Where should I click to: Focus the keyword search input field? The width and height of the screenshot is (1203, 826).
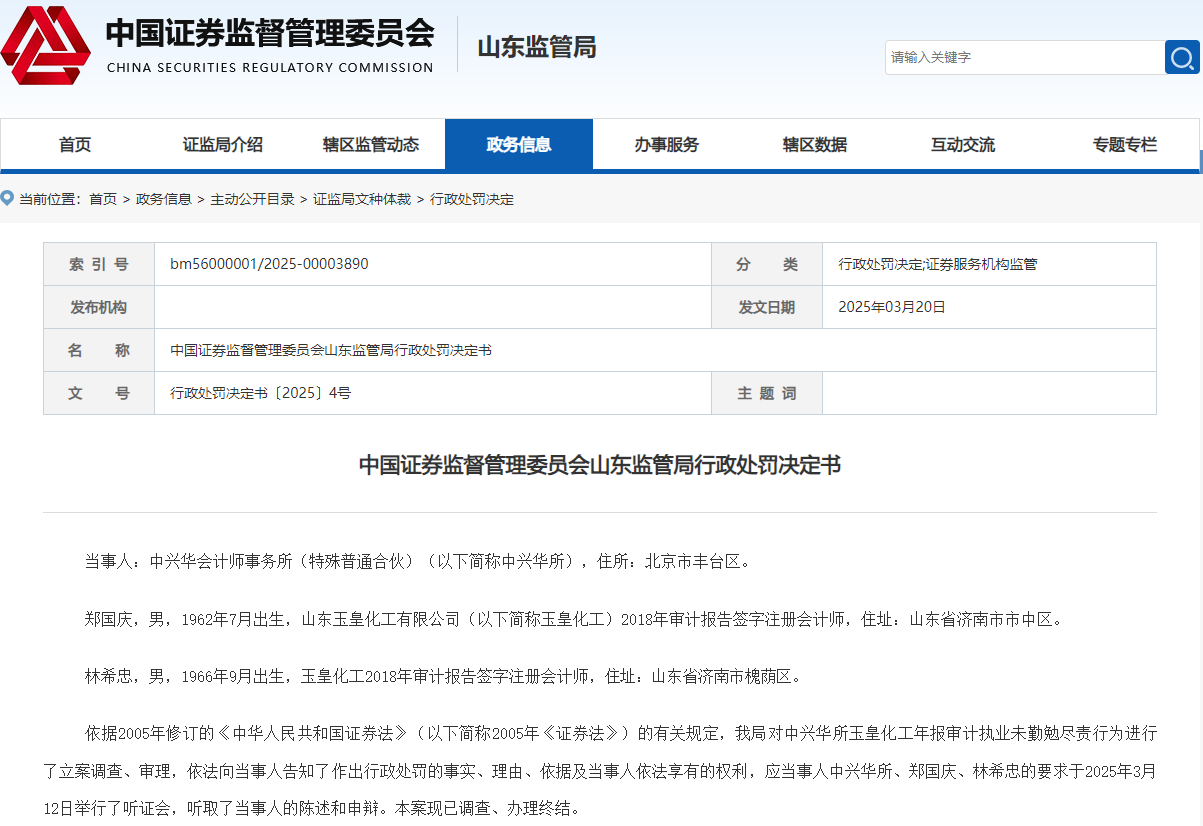pyautogui.click(x=1023, y=58)
